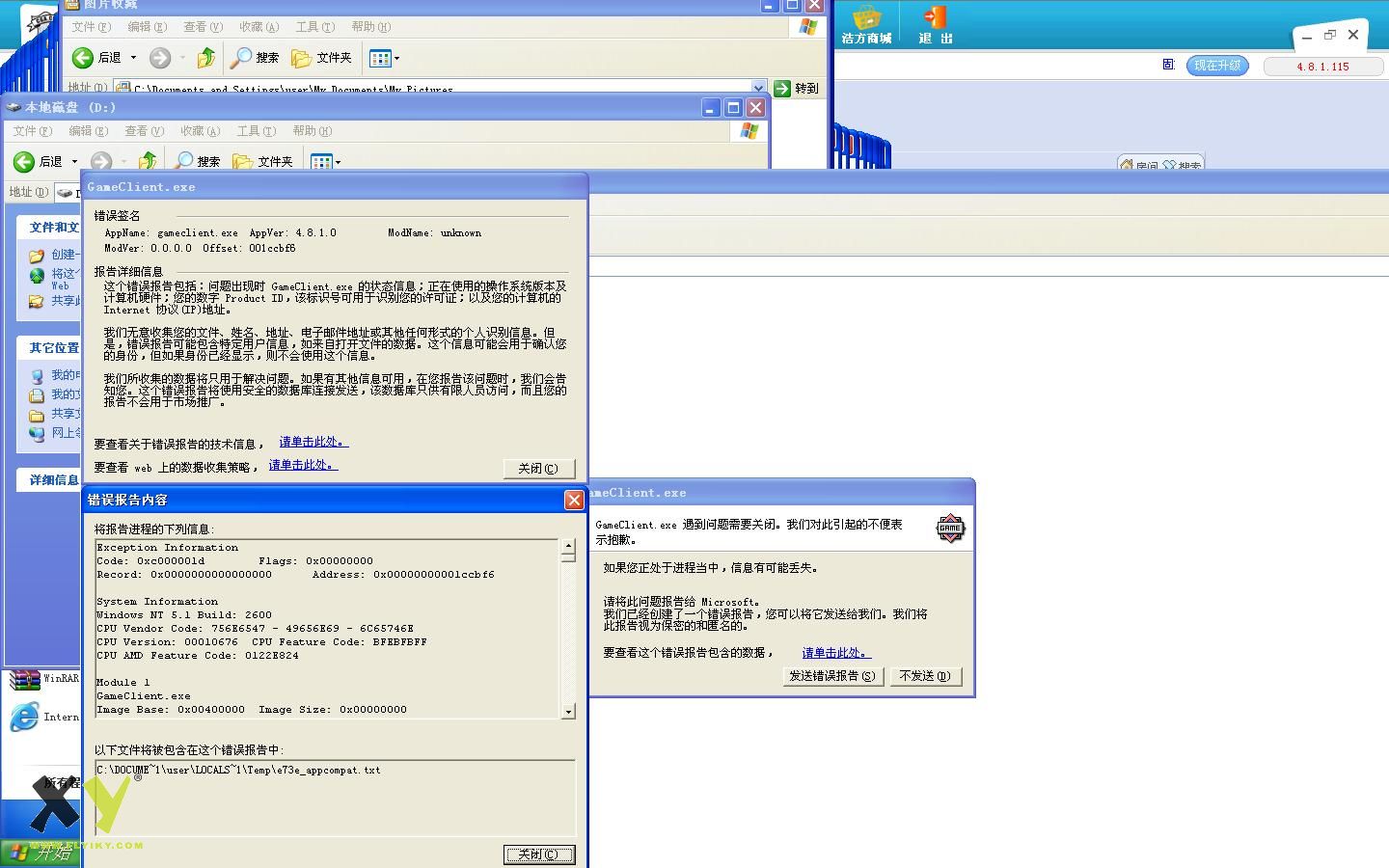The height and width of the screenshot is (868, 1389).
Task: Click Don't Send button
Action: coord(925,676)
